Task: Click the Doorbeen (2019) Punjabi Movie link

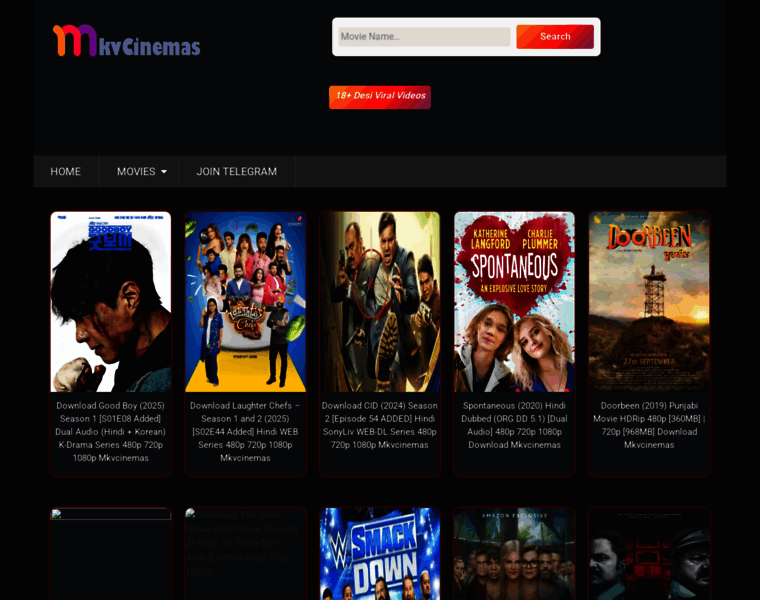Action: (x=649, y=425)
